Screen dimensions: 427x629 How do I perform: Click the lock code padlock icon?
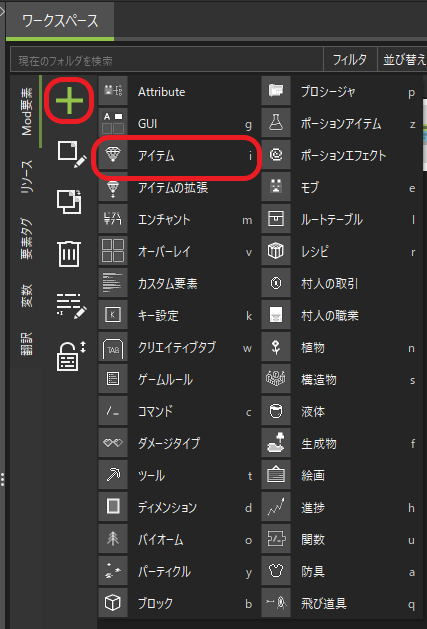click(x=71, y=356)
